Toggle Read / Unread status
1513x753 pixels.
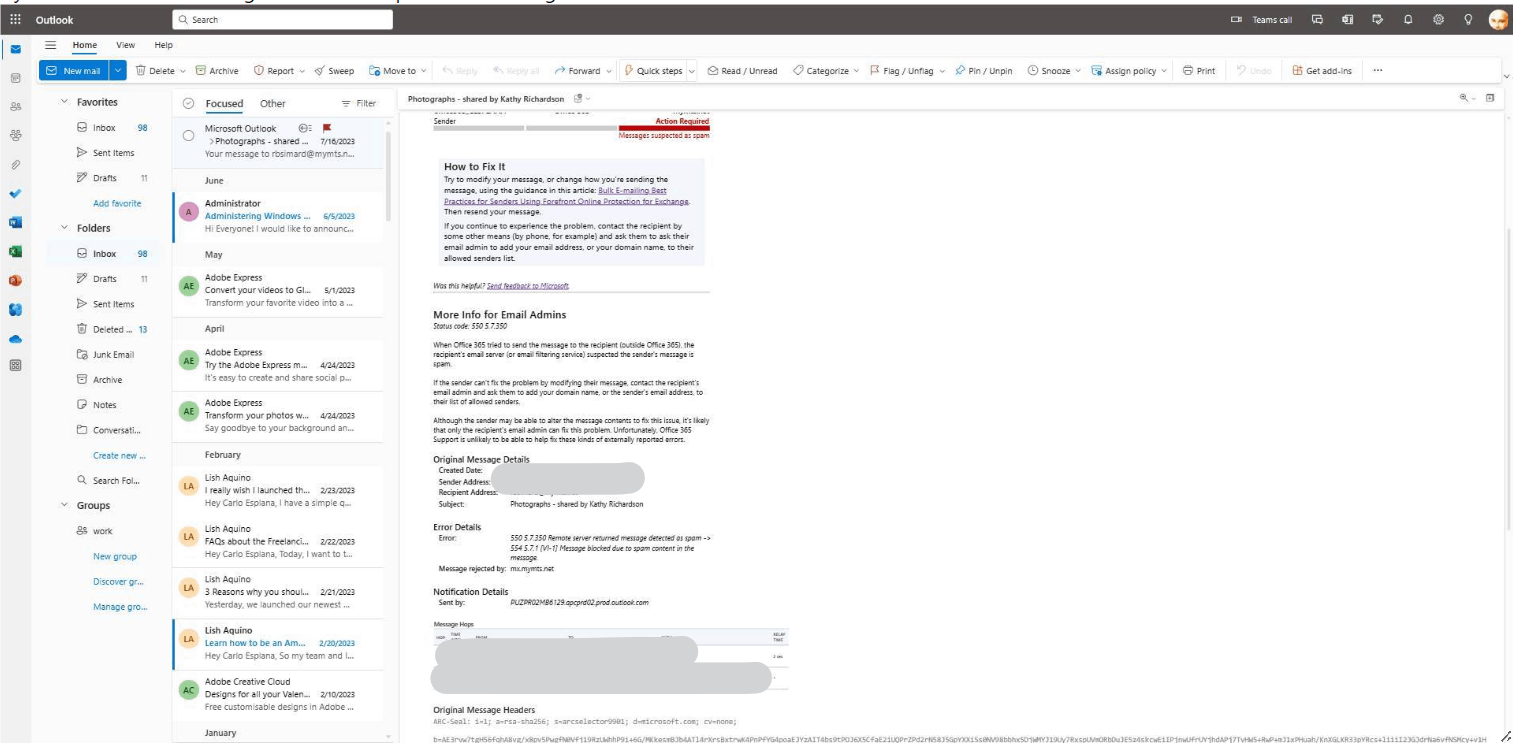tap(742, 71)
